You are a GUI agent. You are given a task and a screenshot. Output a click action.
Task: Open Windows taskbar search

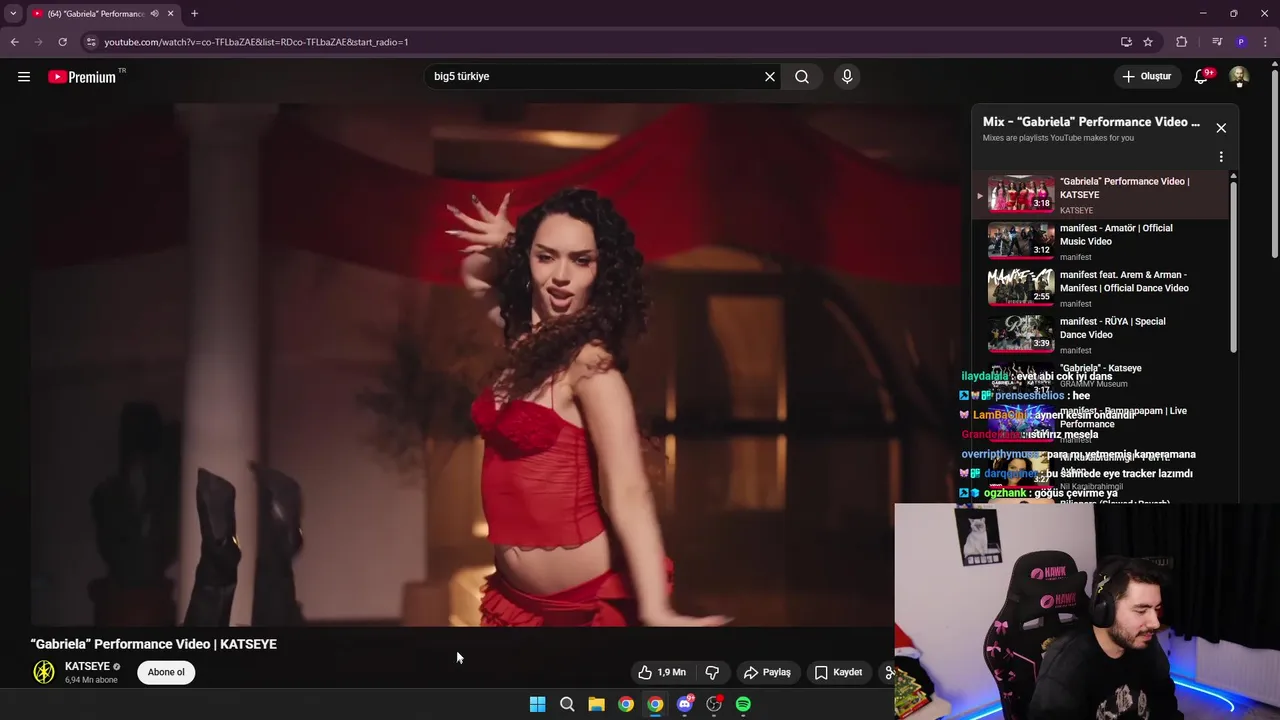coord(567,705)
